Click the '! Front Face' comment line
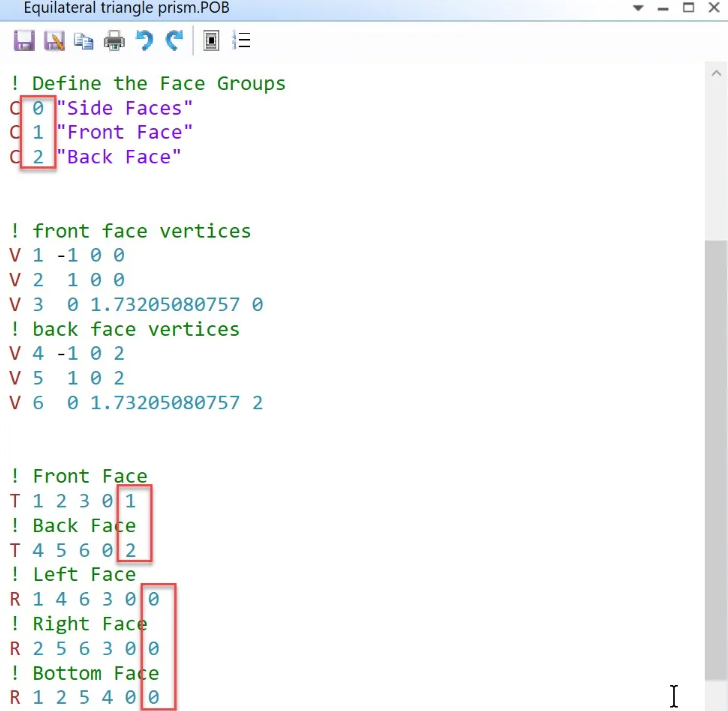728x711 pixels. click(x=79, y=476)
